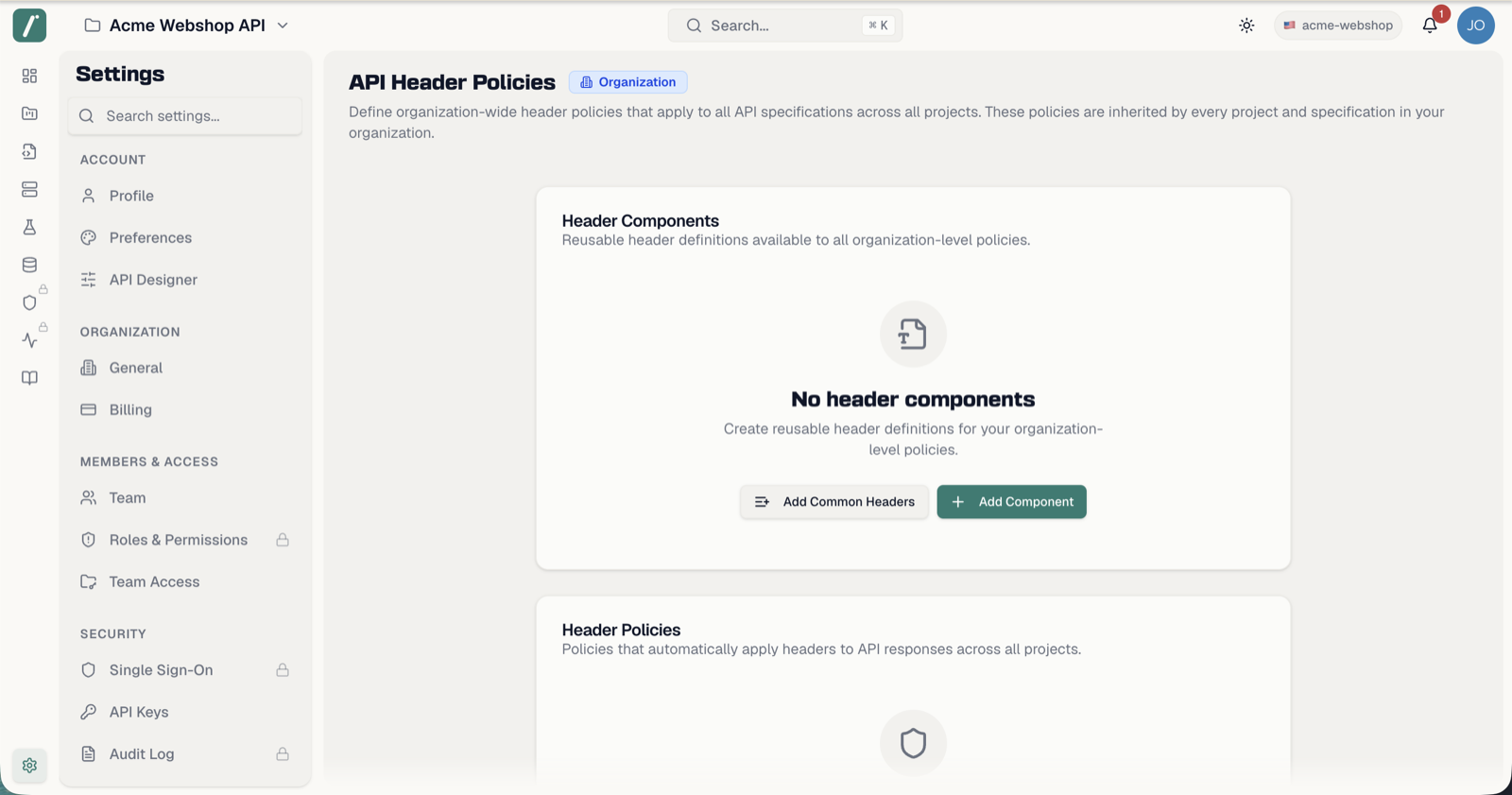Click the lock icon next to Roles & Permissions
This screenshot has width=1512, height=795.
[283, 540]
